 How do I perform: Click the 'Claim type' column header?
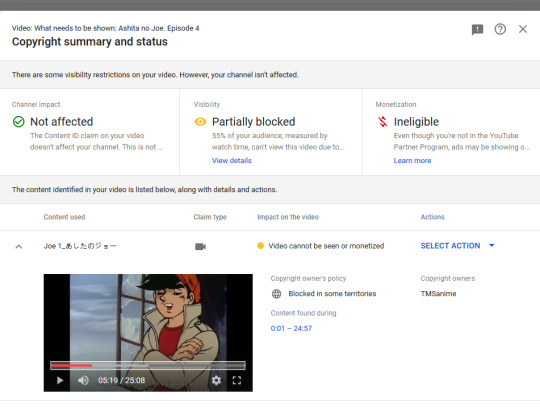click(210, 217)
